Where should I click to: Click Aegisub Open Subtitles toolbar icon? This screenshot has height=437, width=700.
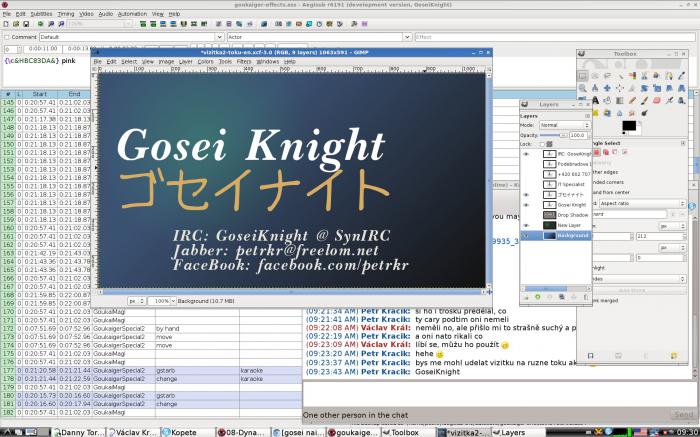[x=16, y=24]
